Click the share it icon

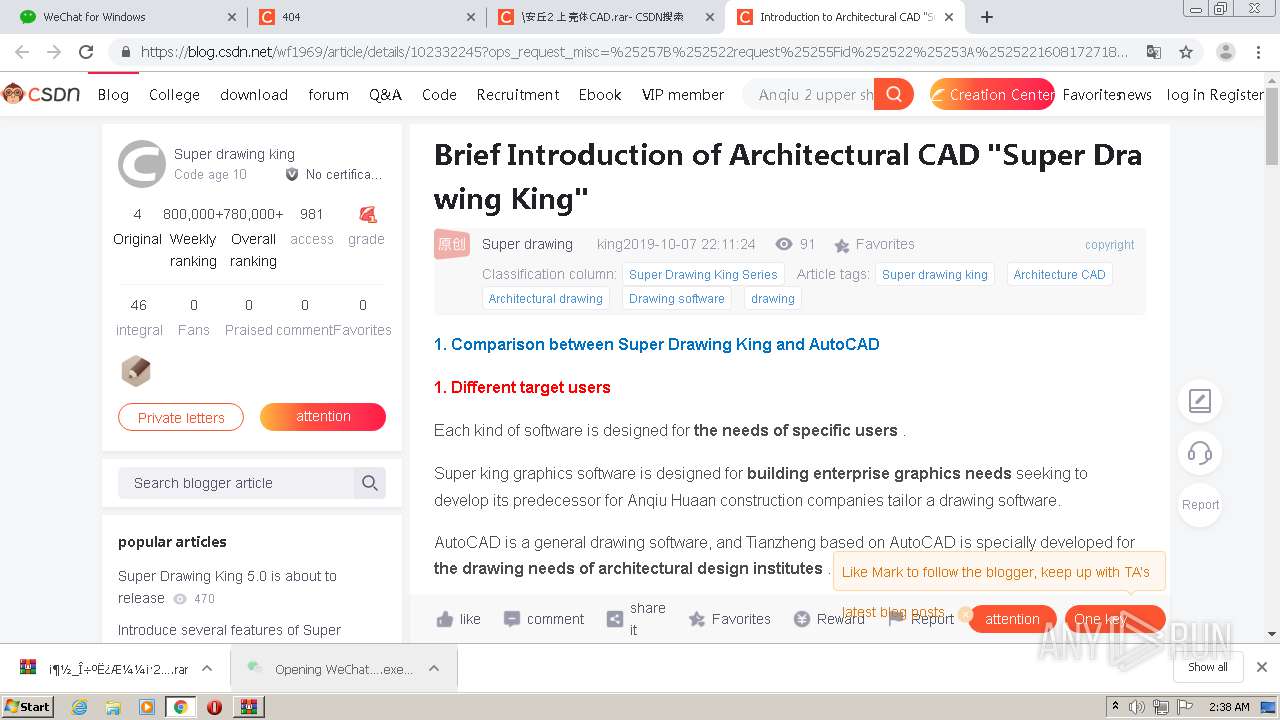615,619
